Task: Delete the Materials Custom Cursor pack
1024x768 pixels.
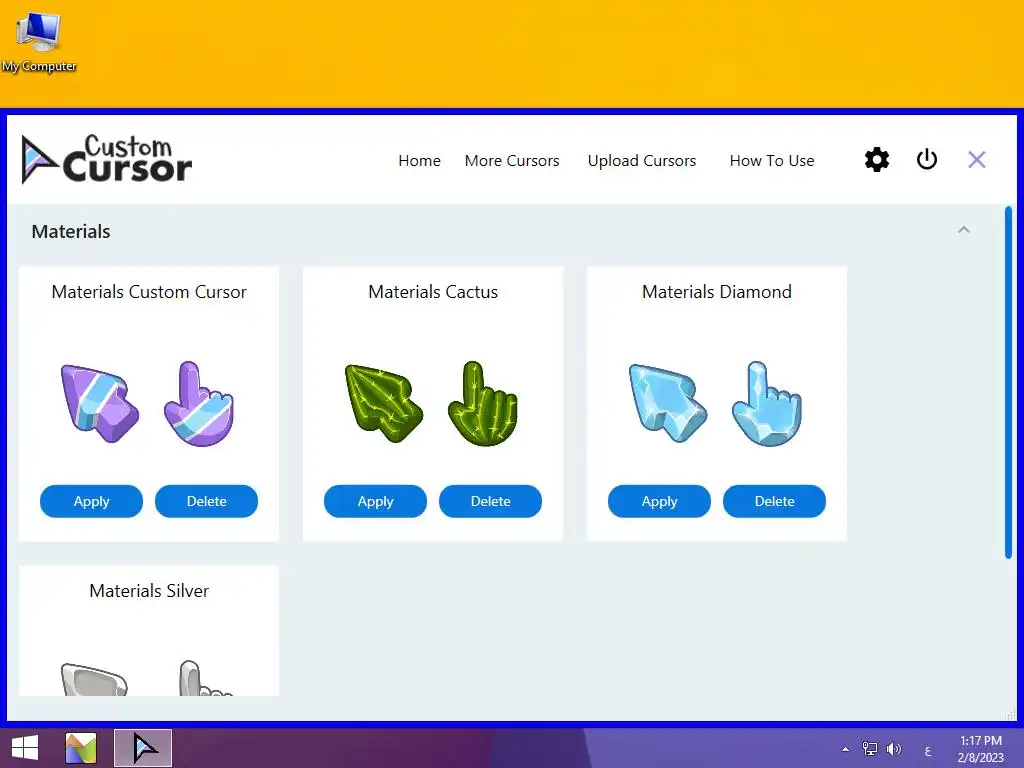Action: tap(206, 501)
